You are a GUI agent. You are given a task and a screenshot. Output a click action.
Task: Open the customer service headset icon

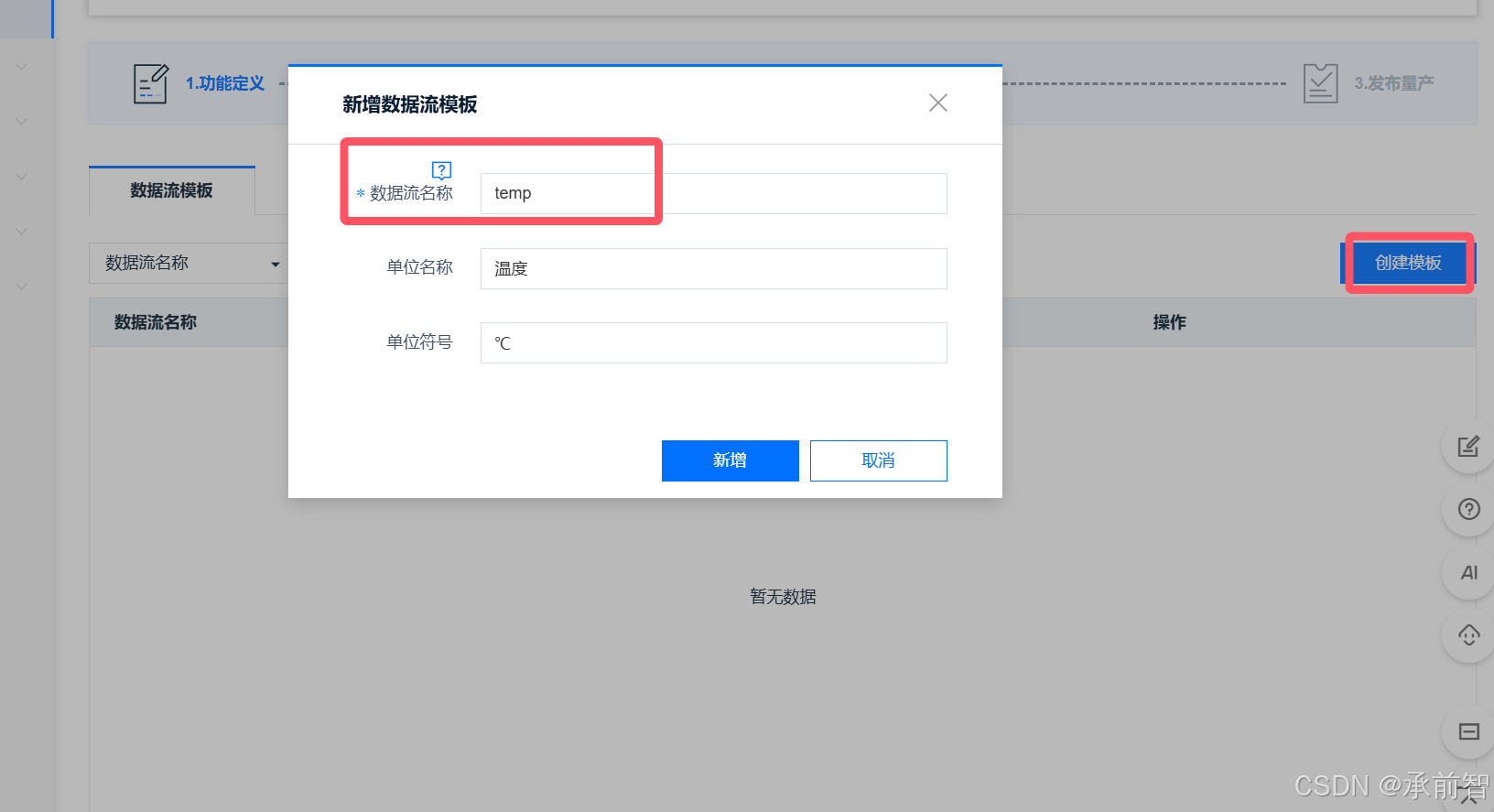[x=1468, y=635]
